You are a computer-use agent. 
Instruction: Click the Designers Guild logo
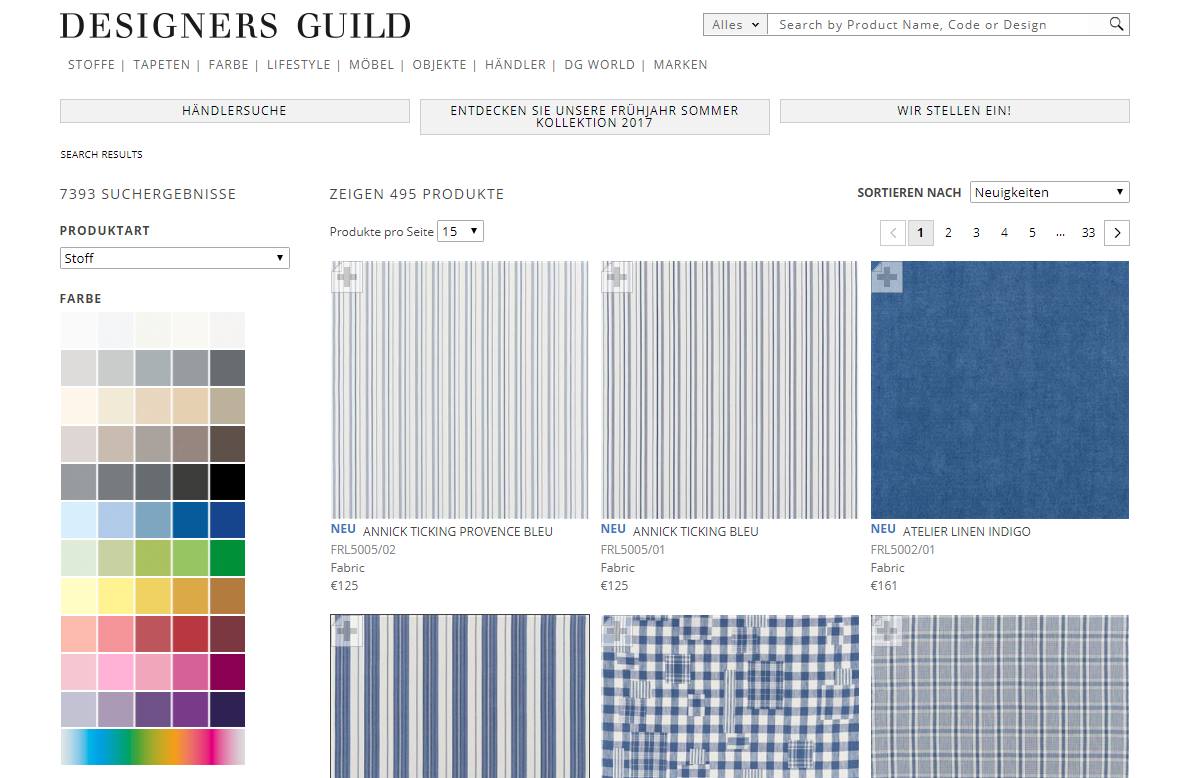pos(235,26)
